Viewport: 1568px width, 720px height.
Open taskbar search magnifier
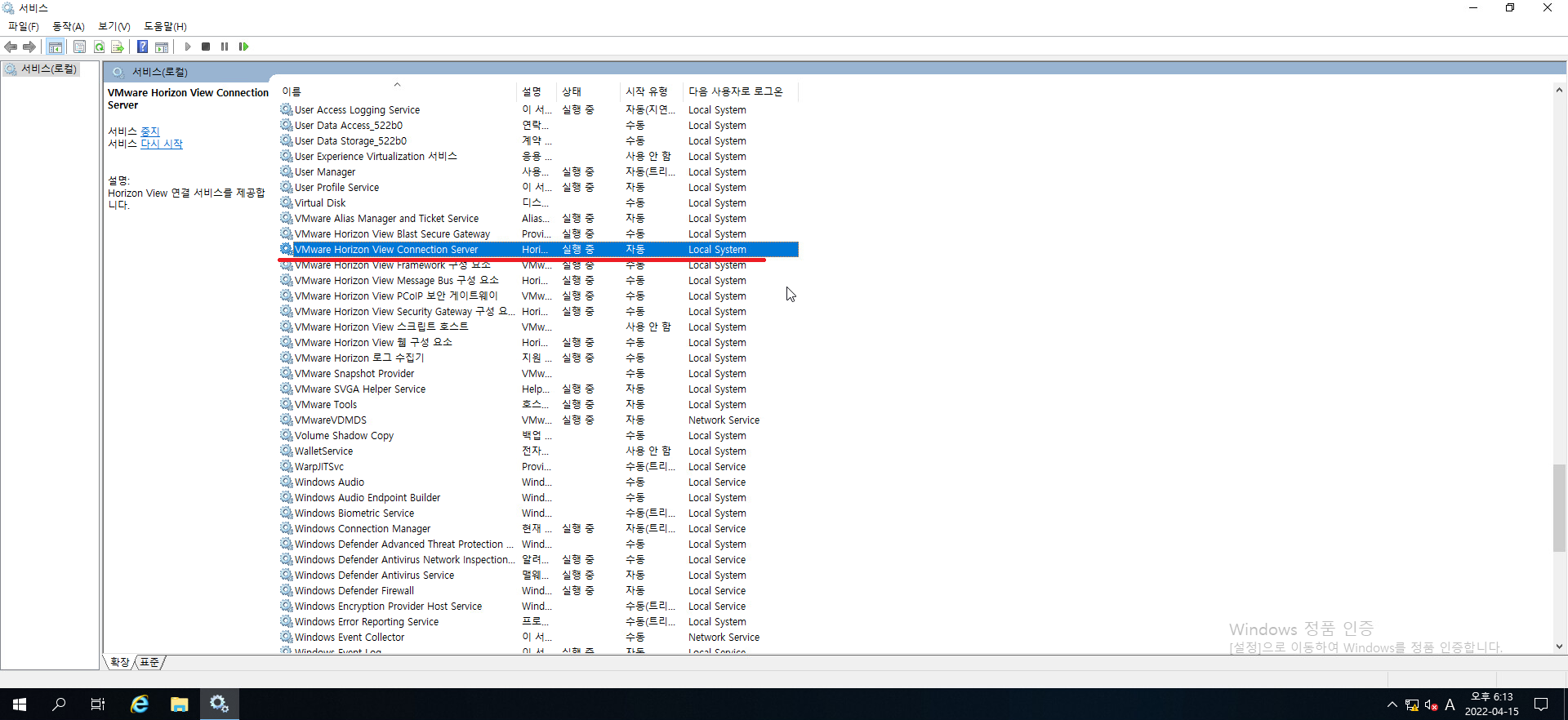click(x=59, y=704)
